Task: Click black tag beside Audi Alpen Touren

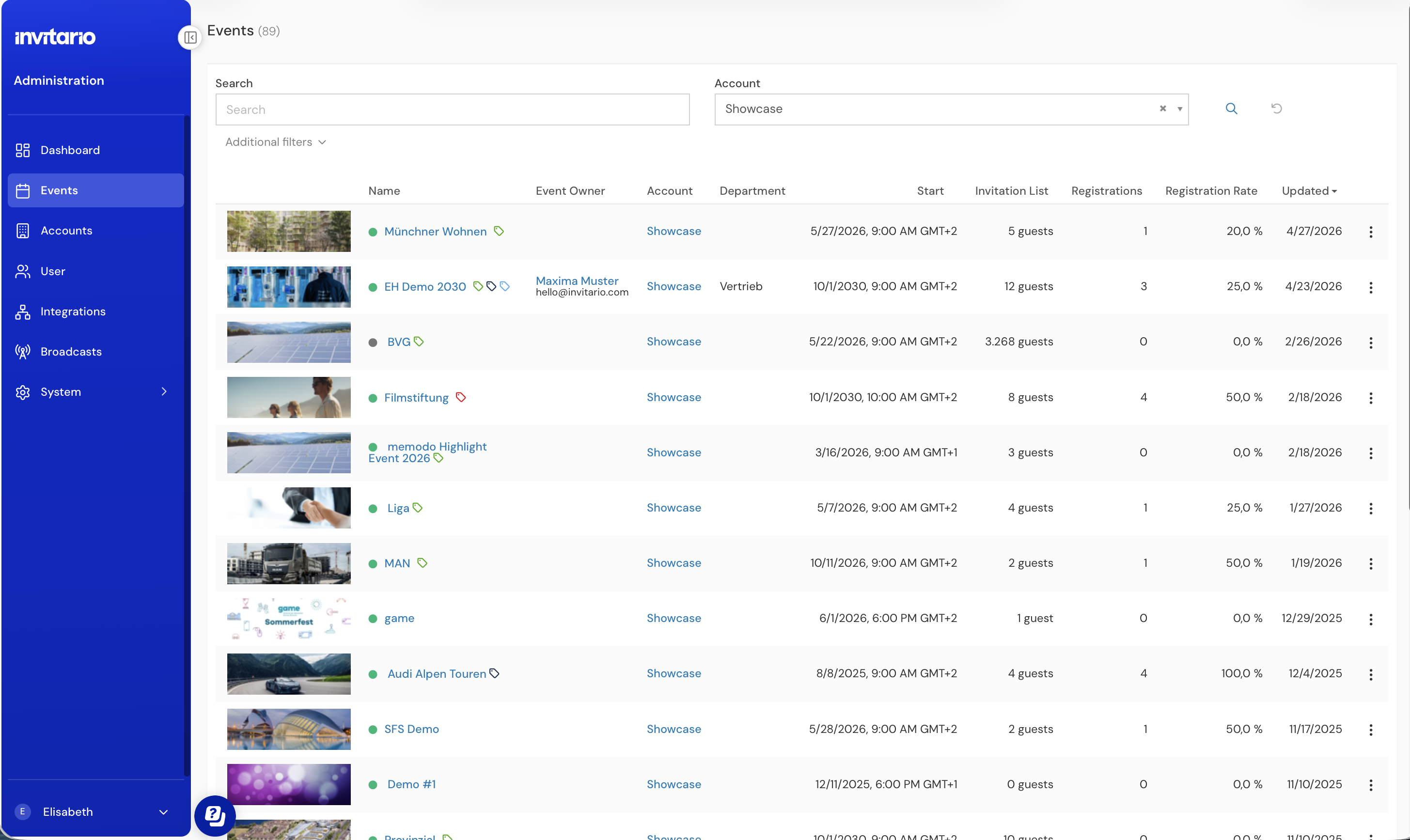Action: pos(494,673)
